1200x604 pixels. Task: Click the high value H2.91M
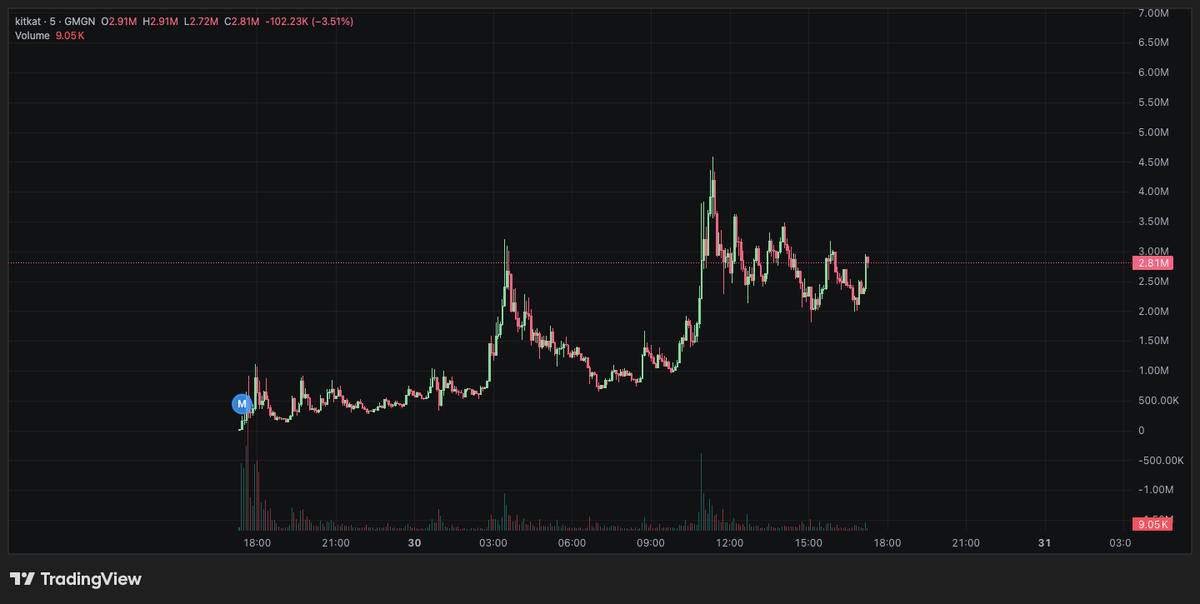pyautogui.click(x=162, y=21)
